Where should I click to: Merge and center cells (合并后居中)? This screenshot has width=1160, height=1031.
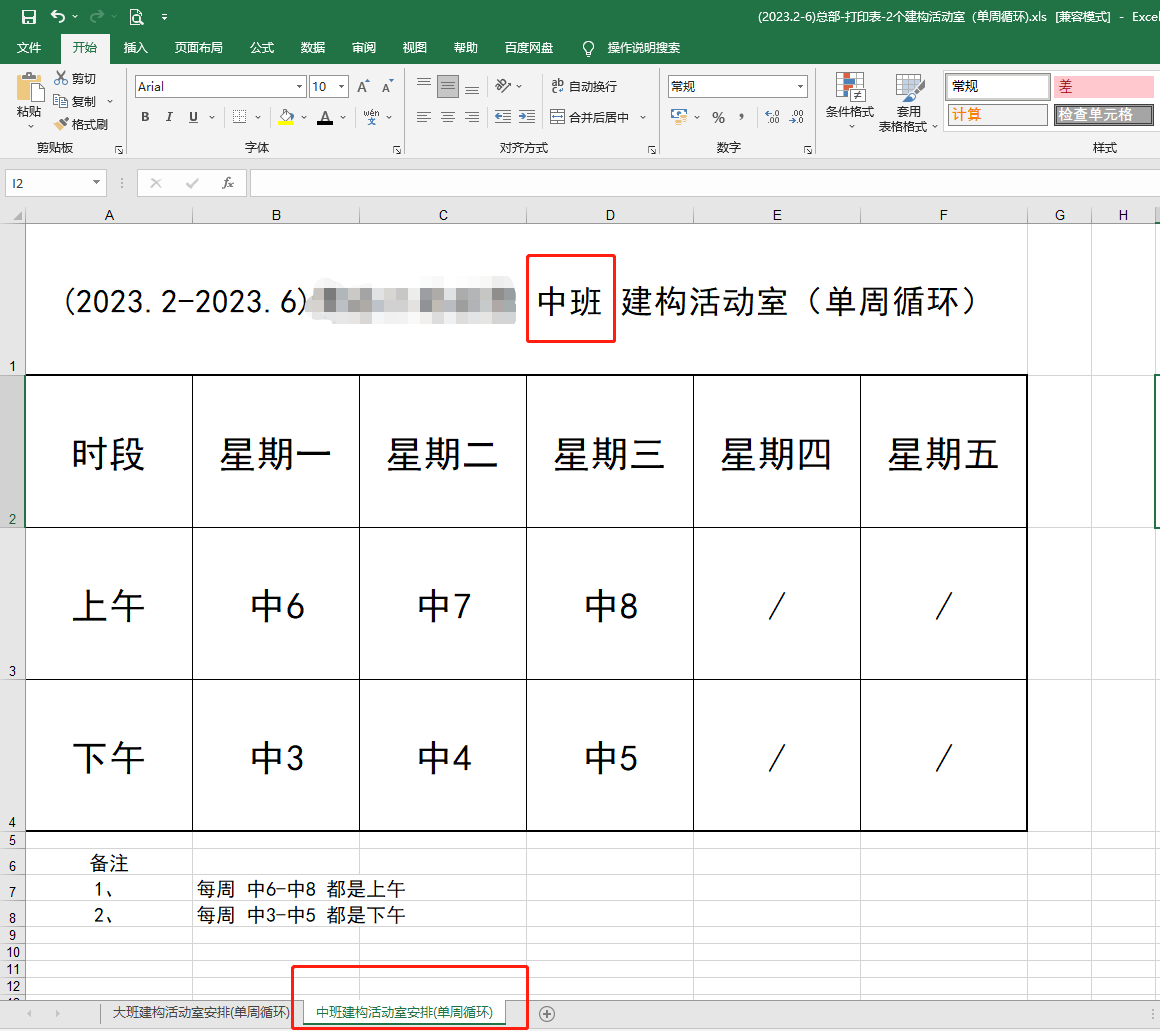[x=590, y=117]
